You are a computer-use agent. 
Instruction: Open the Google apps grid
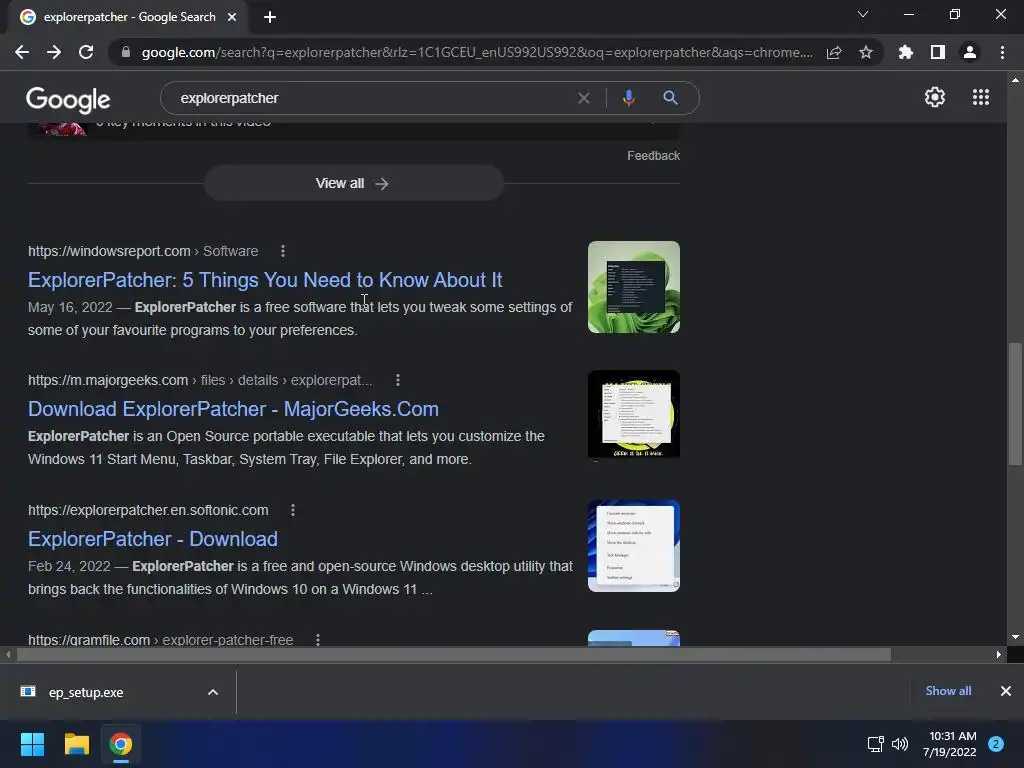pyautogui.click(x=981, y=97)
